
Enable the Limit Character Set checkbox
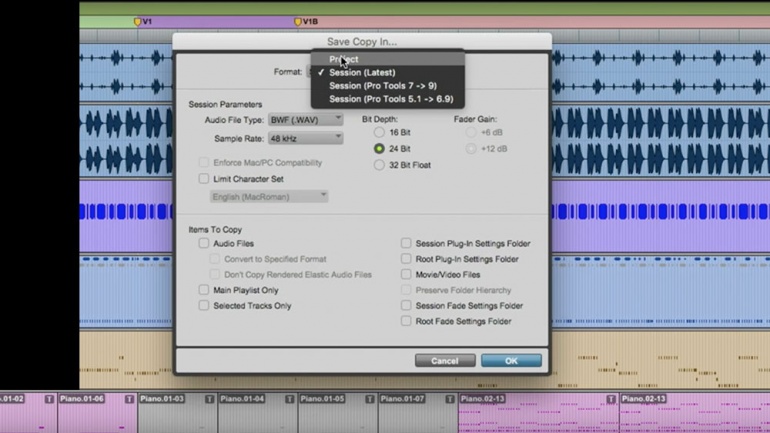click(x=204, y=179)
